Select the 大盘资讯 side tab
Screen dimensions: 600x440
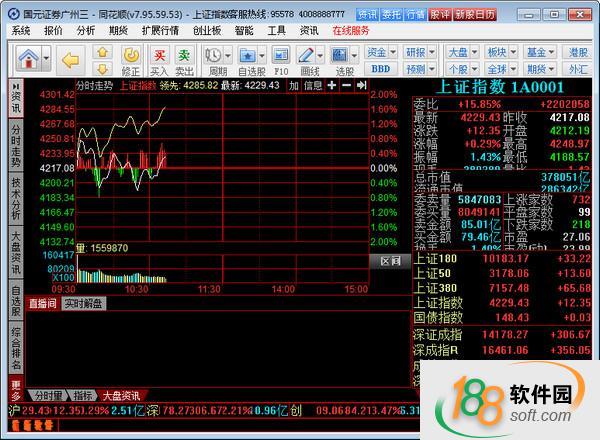pyautogui.click(x=16, y=252)
